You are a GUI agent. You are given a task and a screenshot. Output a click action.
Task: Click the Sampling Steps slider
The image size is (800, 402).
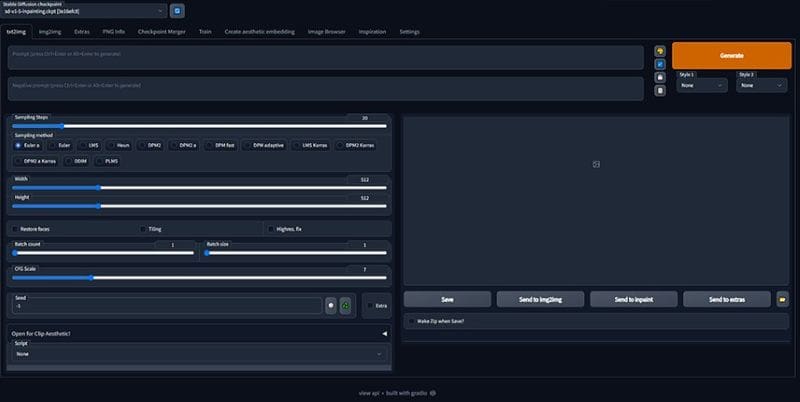click(x=199, y=126)
